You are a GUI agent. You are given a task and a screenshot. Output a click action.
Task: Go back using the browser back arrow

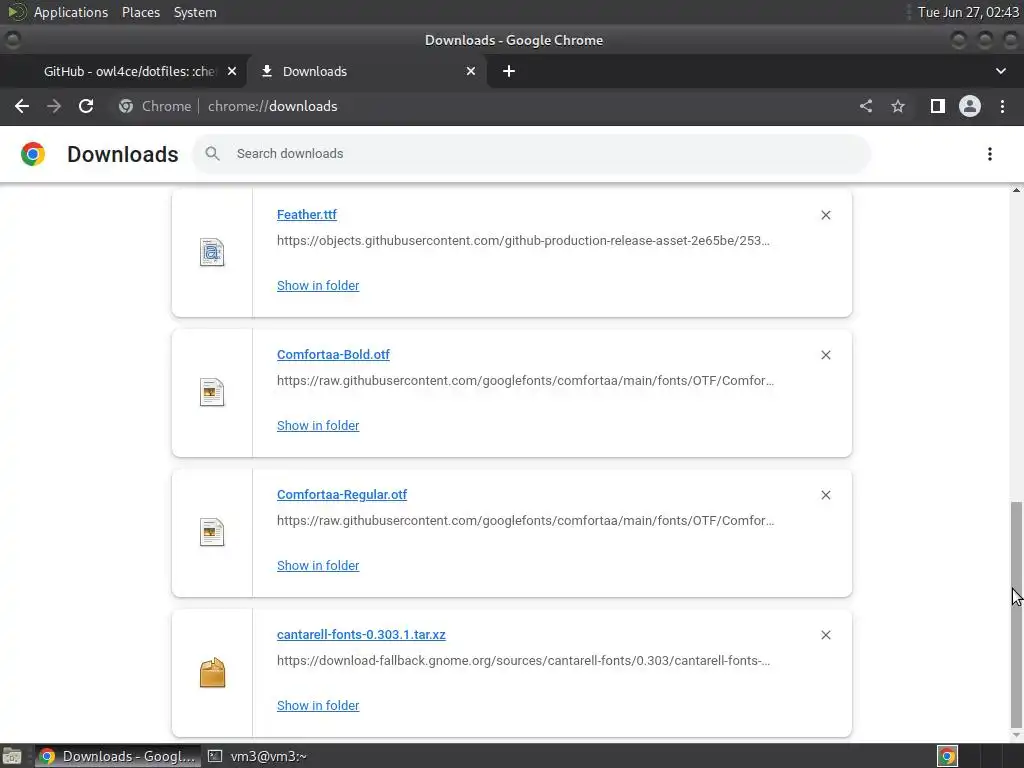[22, 106]
